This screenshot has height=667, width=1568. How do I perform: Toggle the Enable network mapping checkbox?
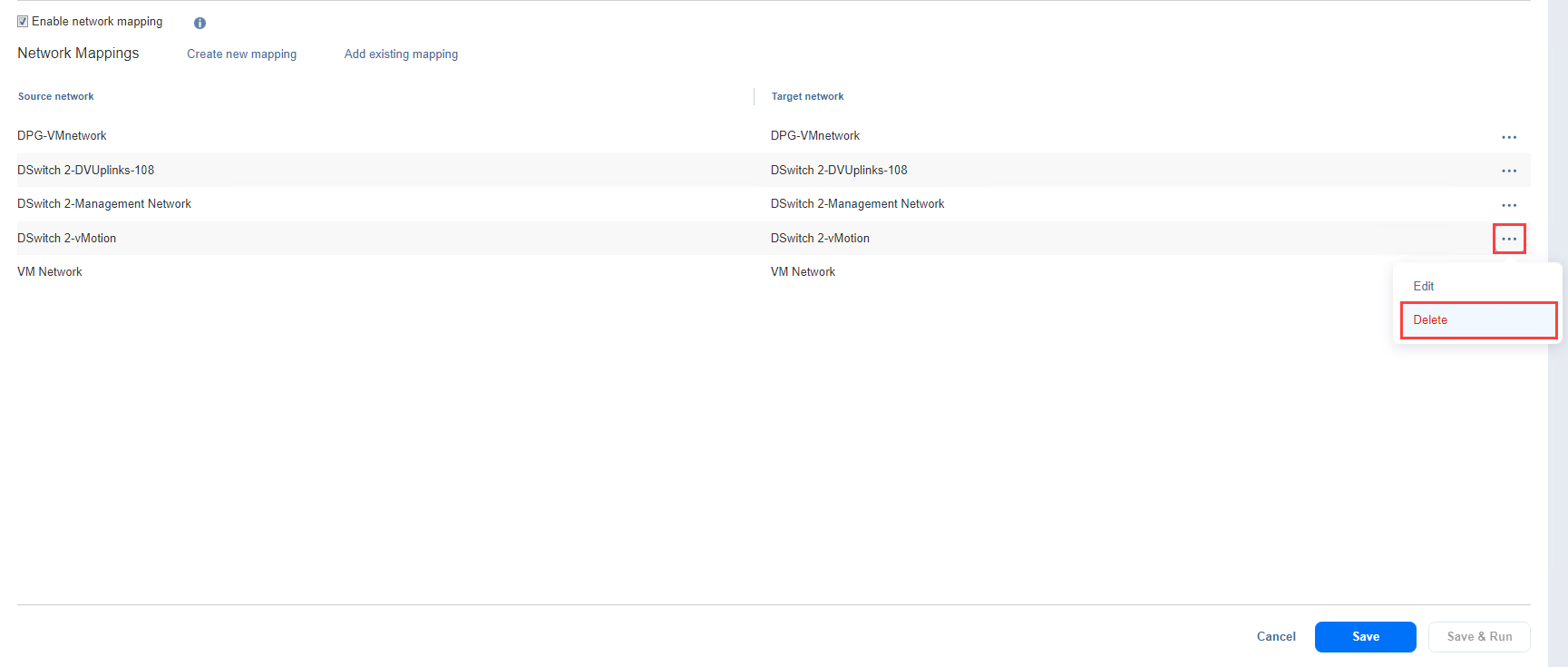(x=23, y=22)
